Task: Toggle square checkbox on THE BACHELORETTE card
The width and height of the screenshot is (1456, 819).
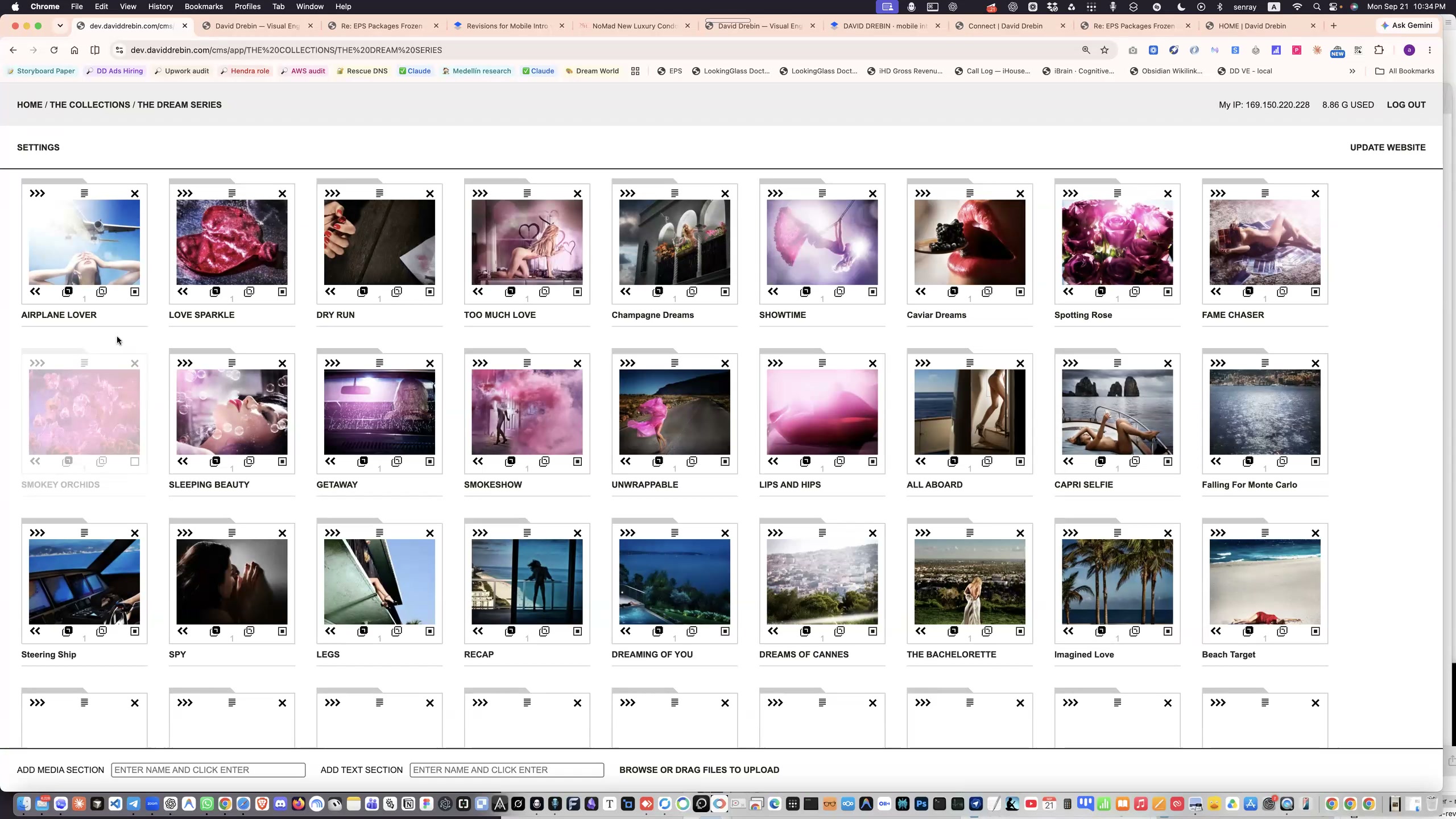Action: pyautogui.click(x=1020, y=631)
